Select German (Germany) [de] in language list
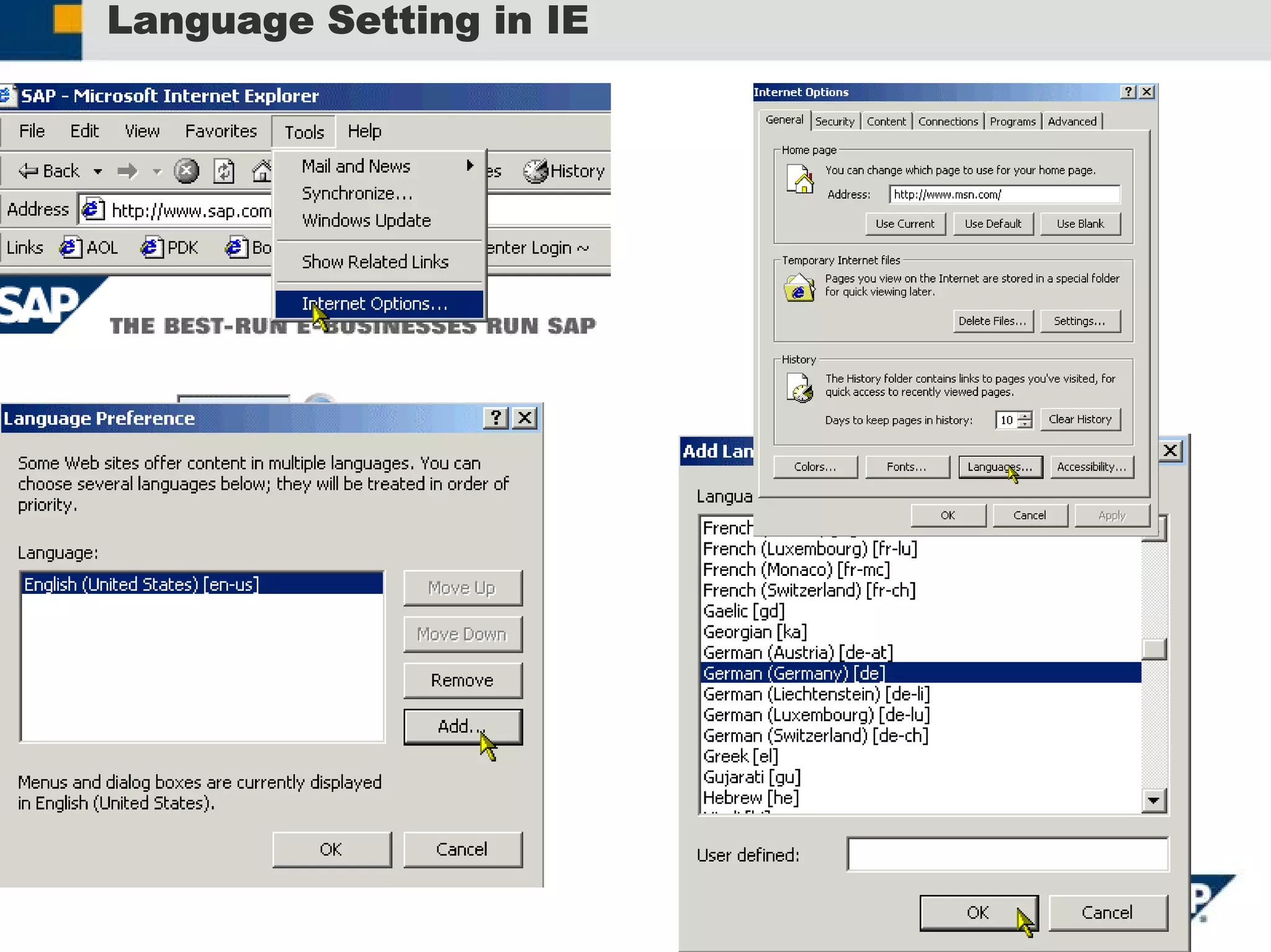Image resolution: width=1271 pixels, height=952 pixels. (921, 673)
